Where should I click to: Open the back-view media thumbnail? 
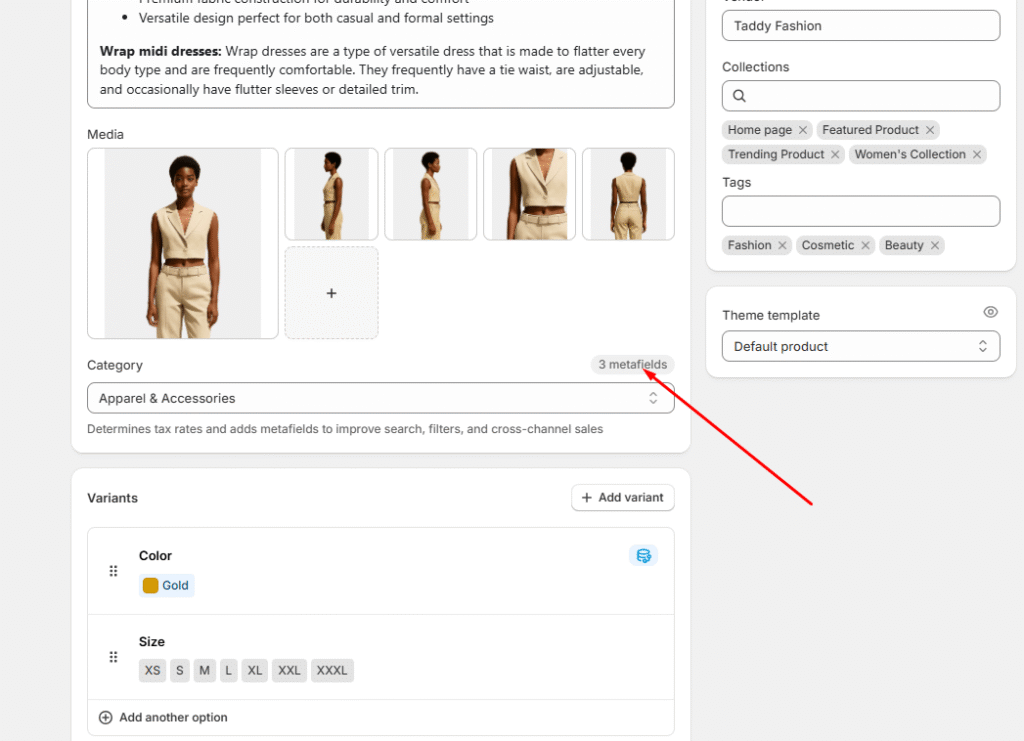[628, 194]
